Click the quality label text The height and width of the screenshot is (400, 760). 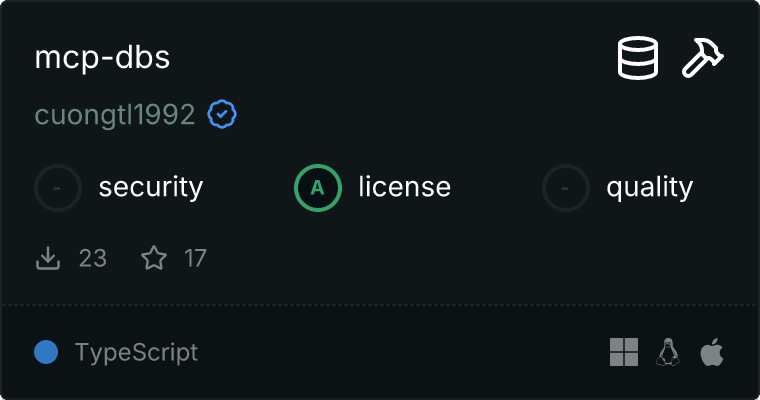(x=650, y=188)
